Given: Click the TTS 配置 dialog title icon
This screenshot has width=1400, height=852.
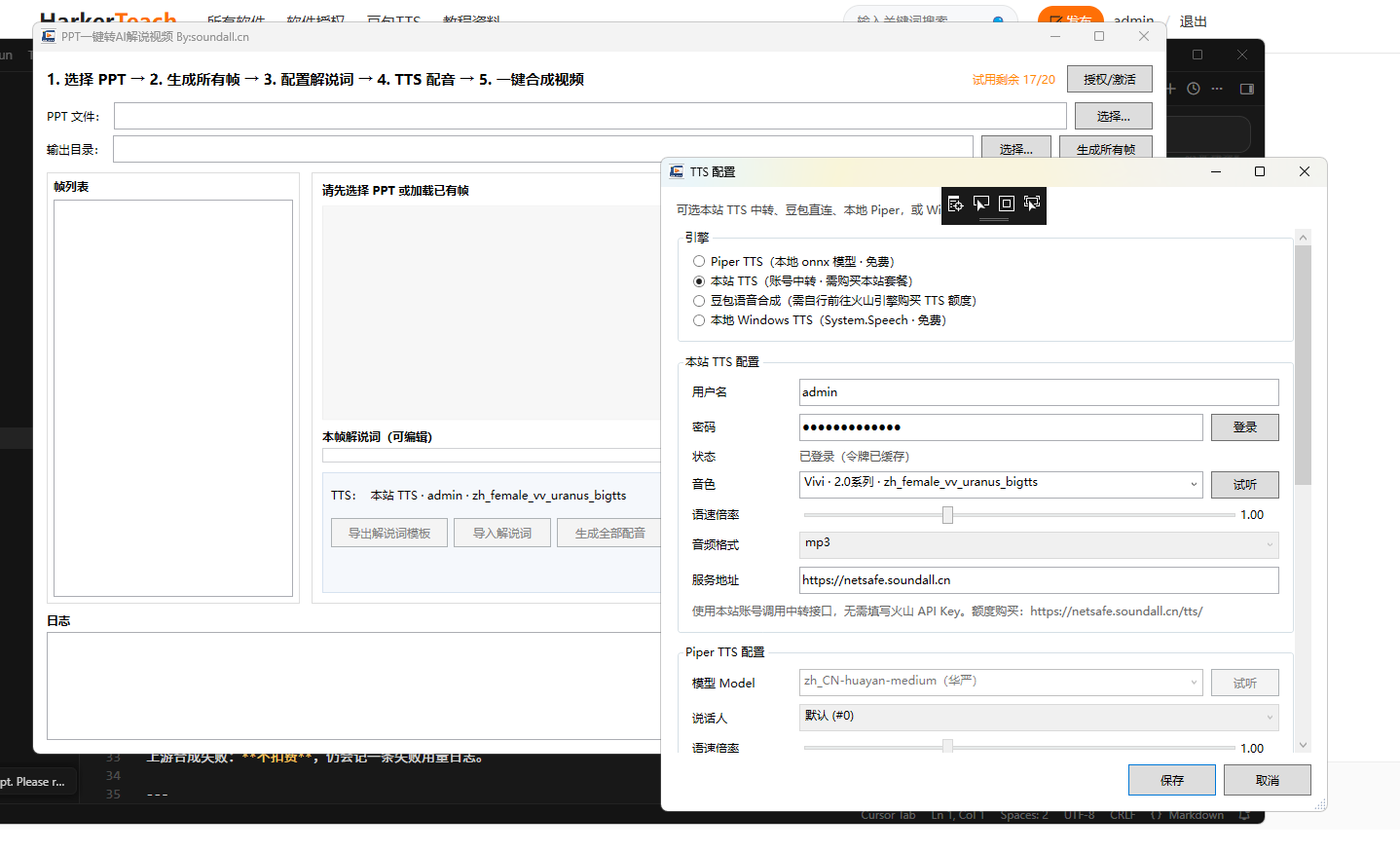Looking at the screenshot, I should click(677, 171).
